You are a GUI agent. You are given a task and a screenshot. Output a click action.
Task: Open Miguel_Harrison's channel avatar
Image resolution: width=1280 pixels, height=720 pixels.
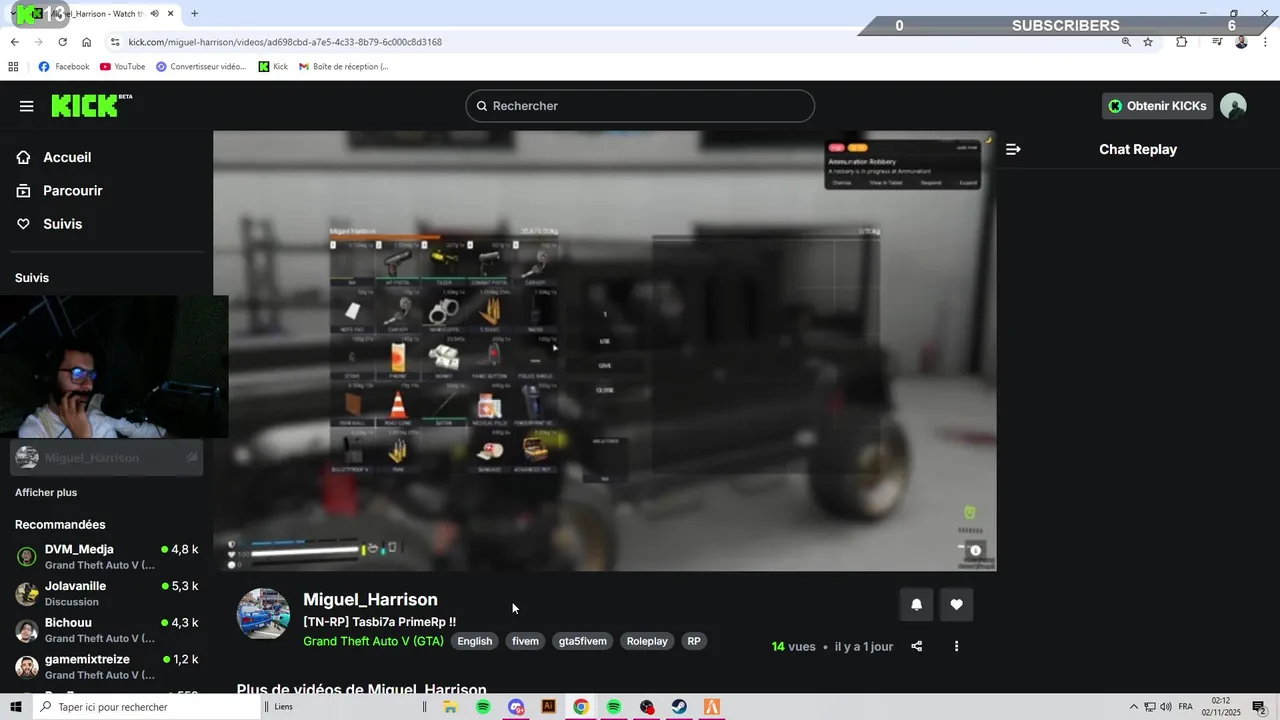point(263,614)
